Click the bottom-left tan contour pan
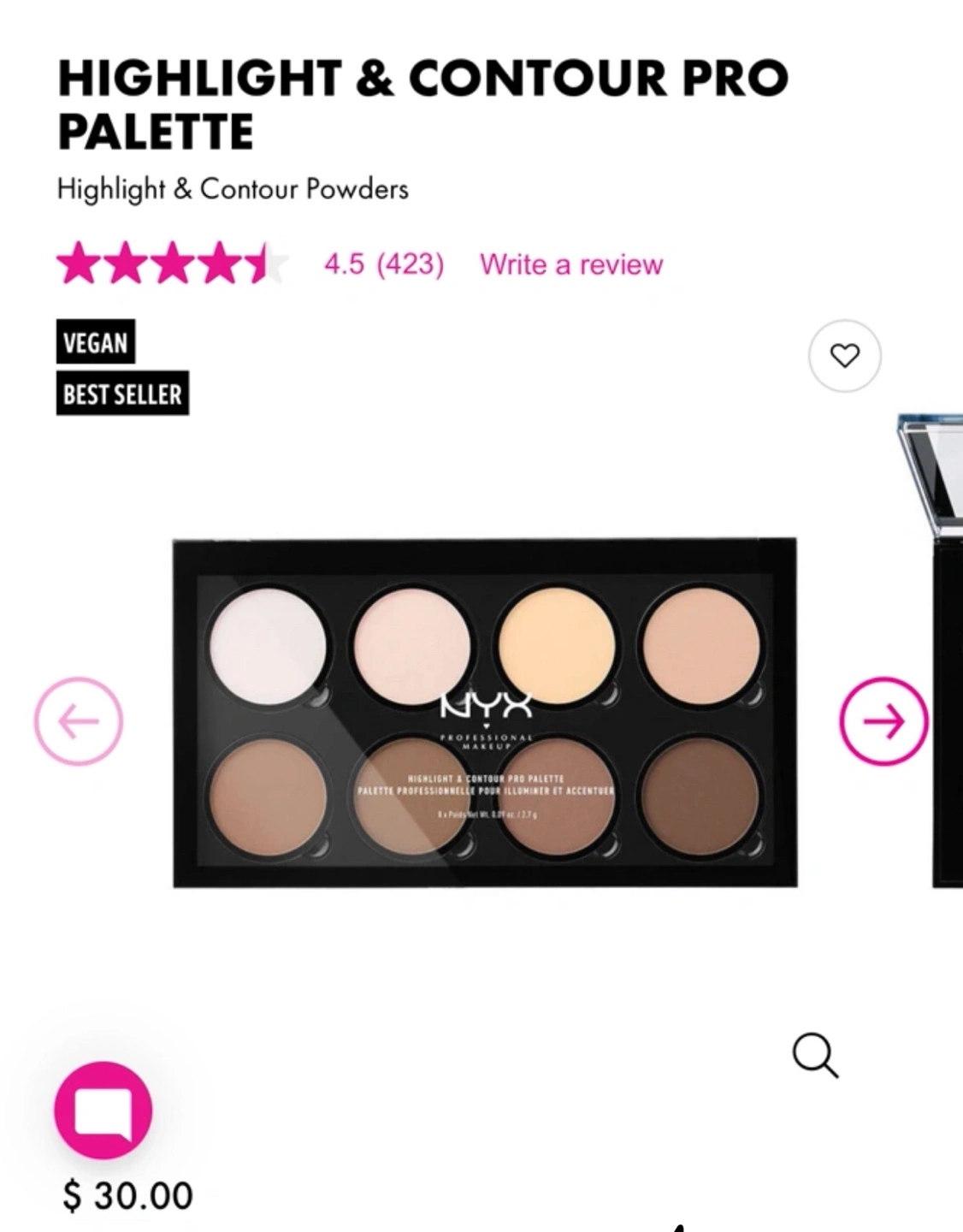Viewport: 963px width, 1232px height. pyautogui.click(x=268, y=797)
